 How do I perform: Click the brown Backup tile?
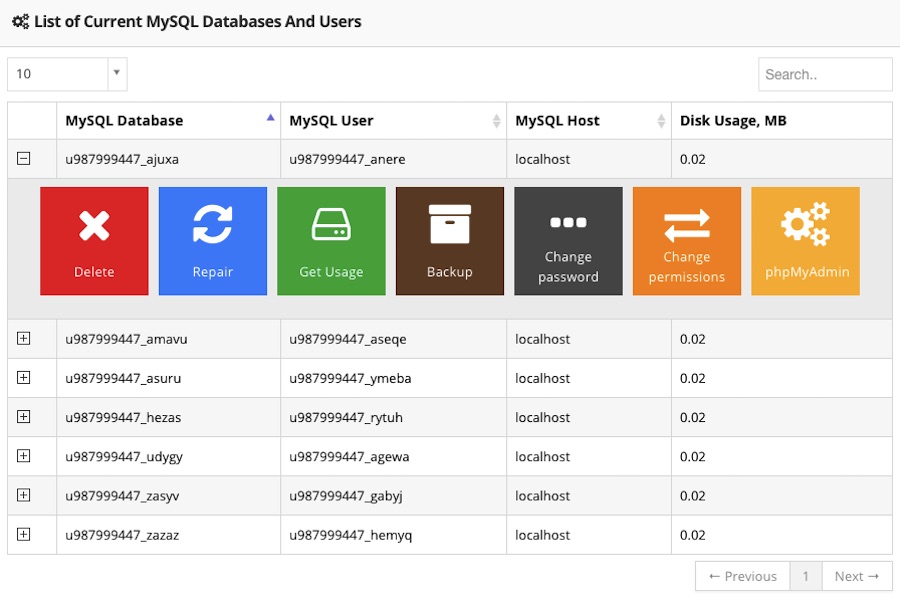tap(450, 241)
